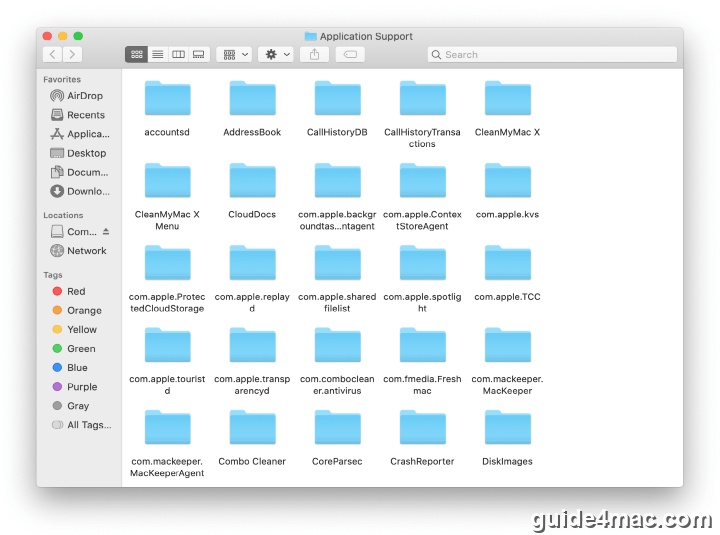Image resolution: width=720 pixels, height=535 pixels.
Task: Focus the Search field
Action: point(552,54)
